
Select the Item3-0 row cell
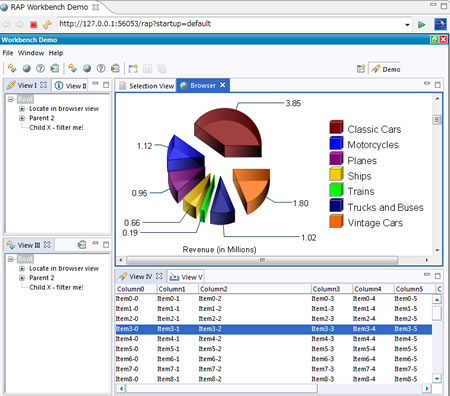pyautogui.click(x=127, y=329)
